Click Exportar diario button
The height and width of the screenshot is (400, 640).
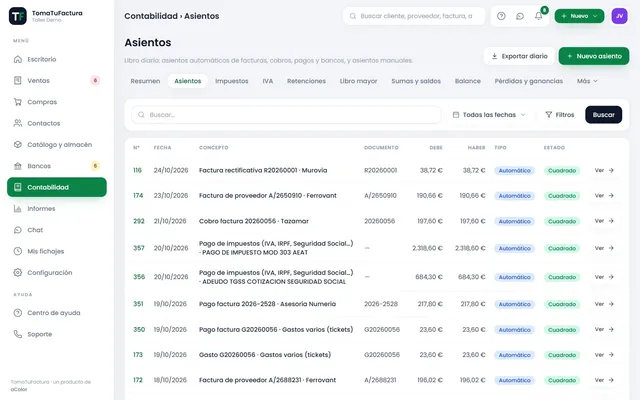519,56
